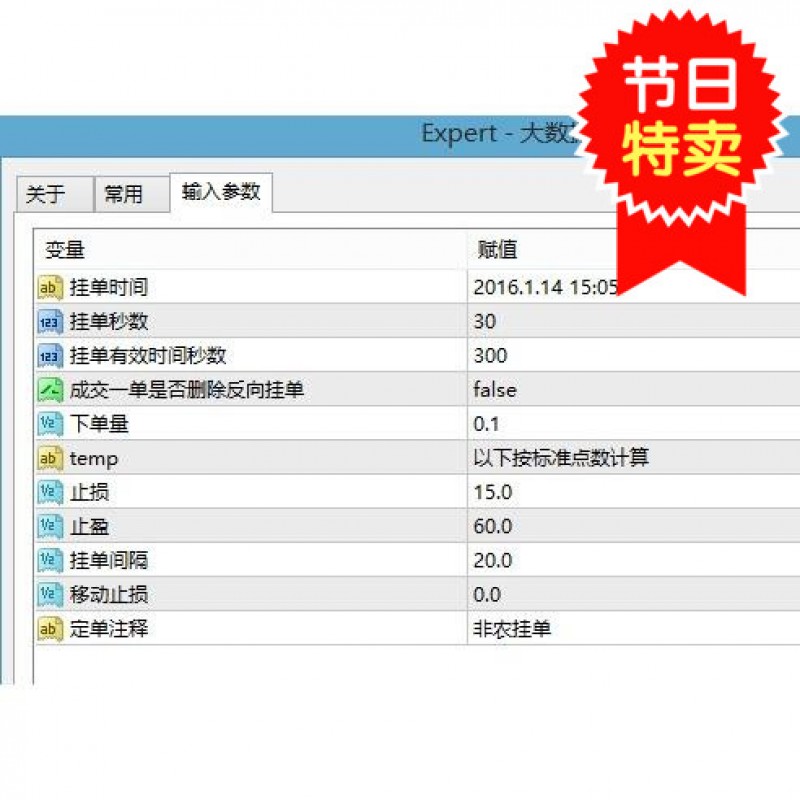The width and height of the screenshot is (800, 800).
Task: Click the boolean icon beside 成交一单是否删除反向挂单
Action: click(50, 390)
